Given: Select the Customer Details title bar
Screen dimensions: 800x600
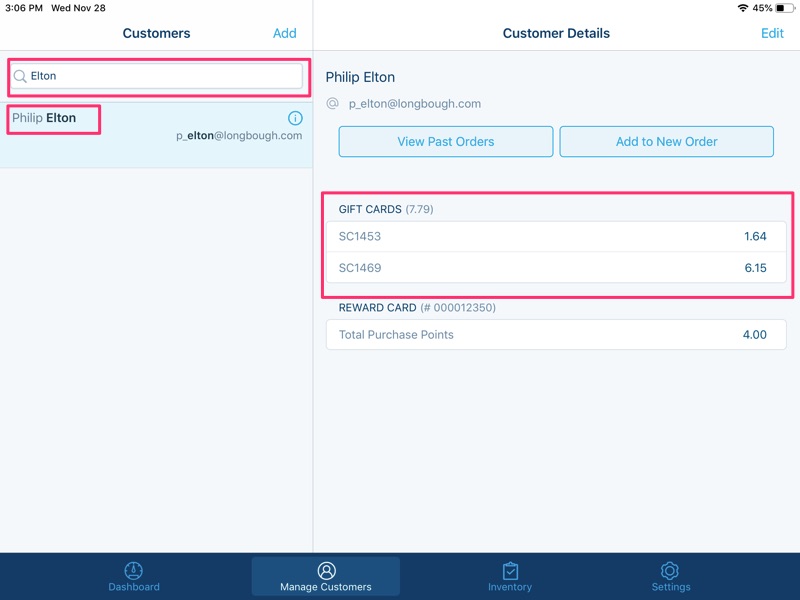Looking at the screenshot, I should (555, 33).
